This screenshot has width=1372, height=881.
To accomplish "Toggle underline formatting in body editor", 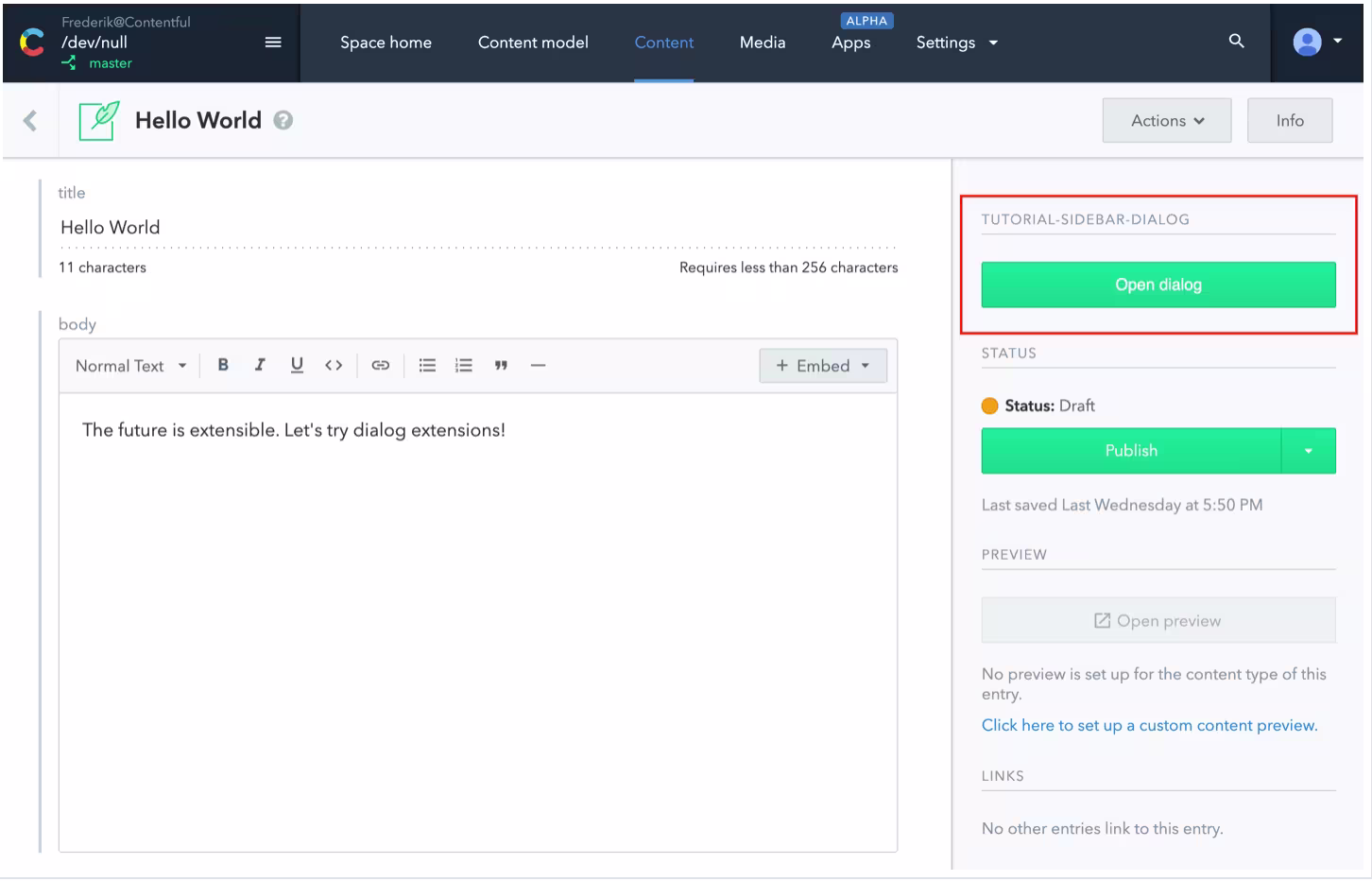I will [x=297, y=365].
